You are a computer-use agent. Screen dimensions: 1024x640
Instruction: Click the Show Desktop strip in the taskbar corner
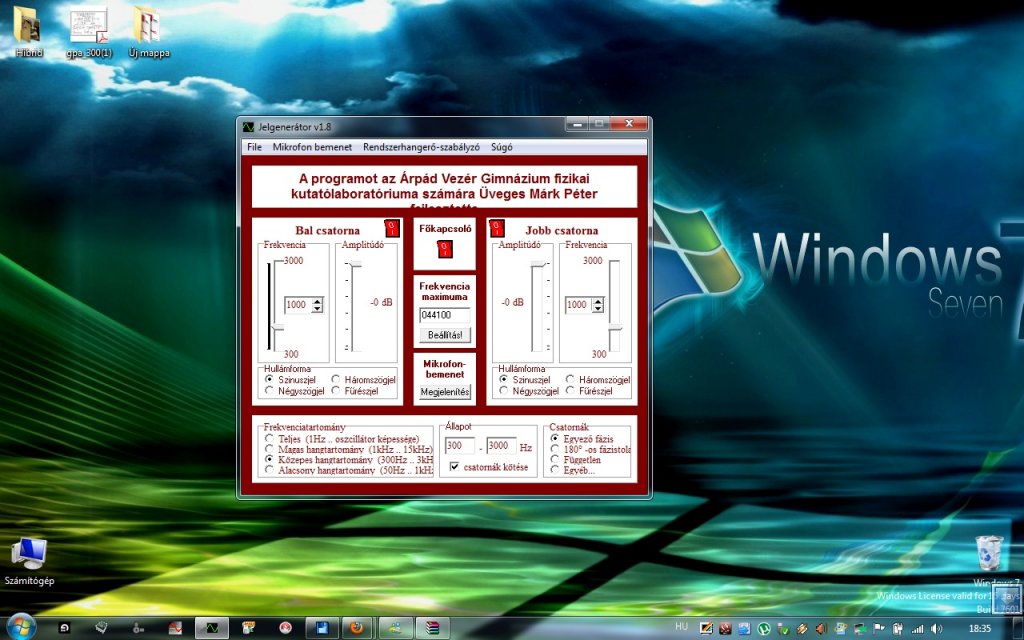pyautogui.click(x=1019, y=628)
